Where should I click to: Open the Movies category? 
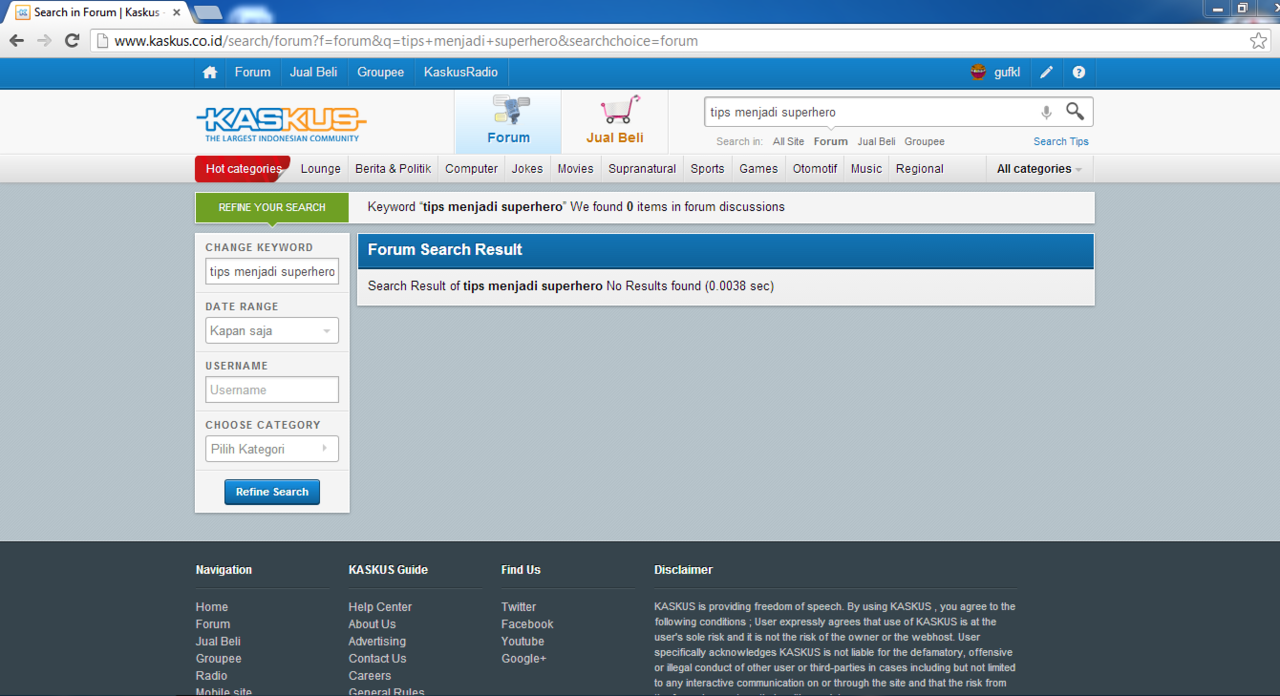tap(576, 169)
